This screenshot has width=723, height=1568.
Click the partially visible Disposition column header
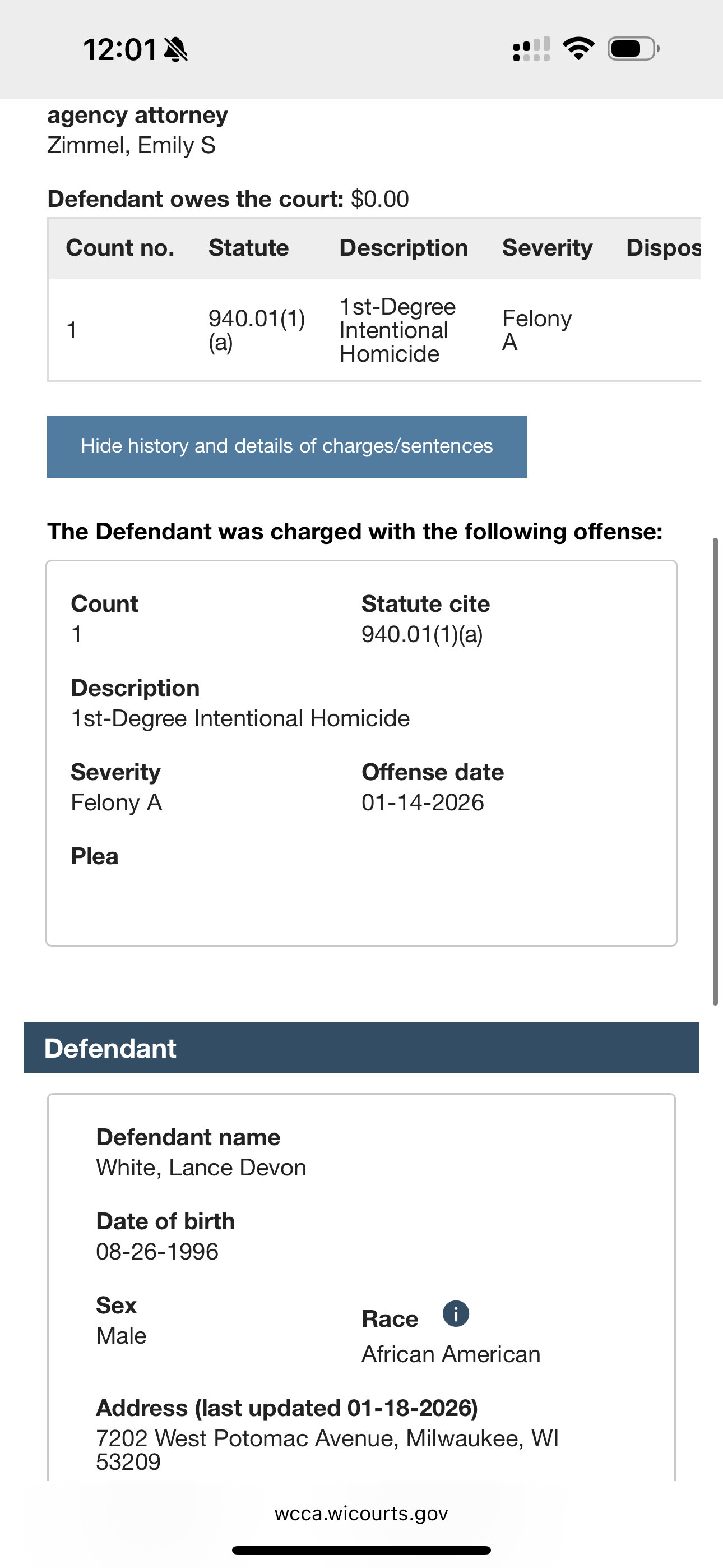click(664, 248)
